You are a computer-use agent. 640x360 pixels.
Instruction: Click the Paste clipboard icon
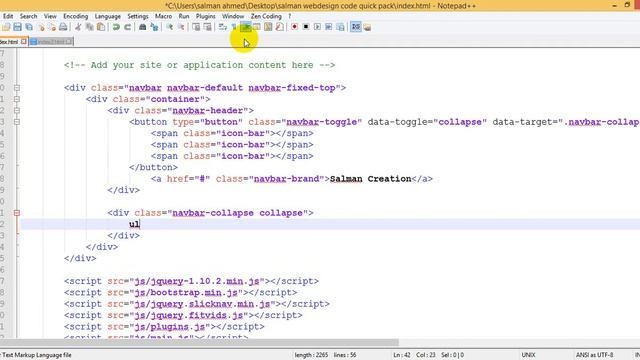101,27
